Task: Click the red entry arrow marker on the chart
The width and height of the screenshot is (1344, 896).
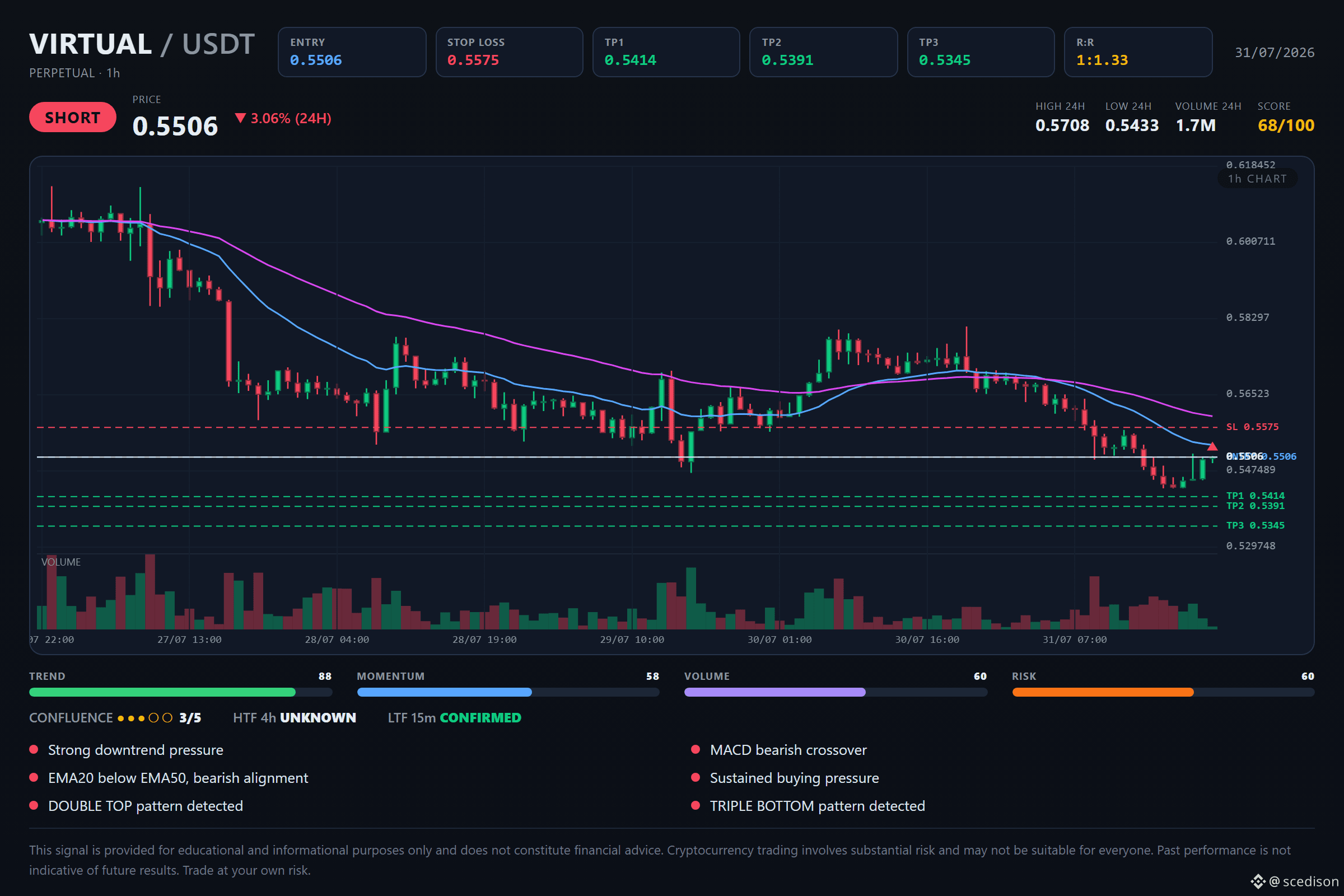Action: pos(1212,446)
